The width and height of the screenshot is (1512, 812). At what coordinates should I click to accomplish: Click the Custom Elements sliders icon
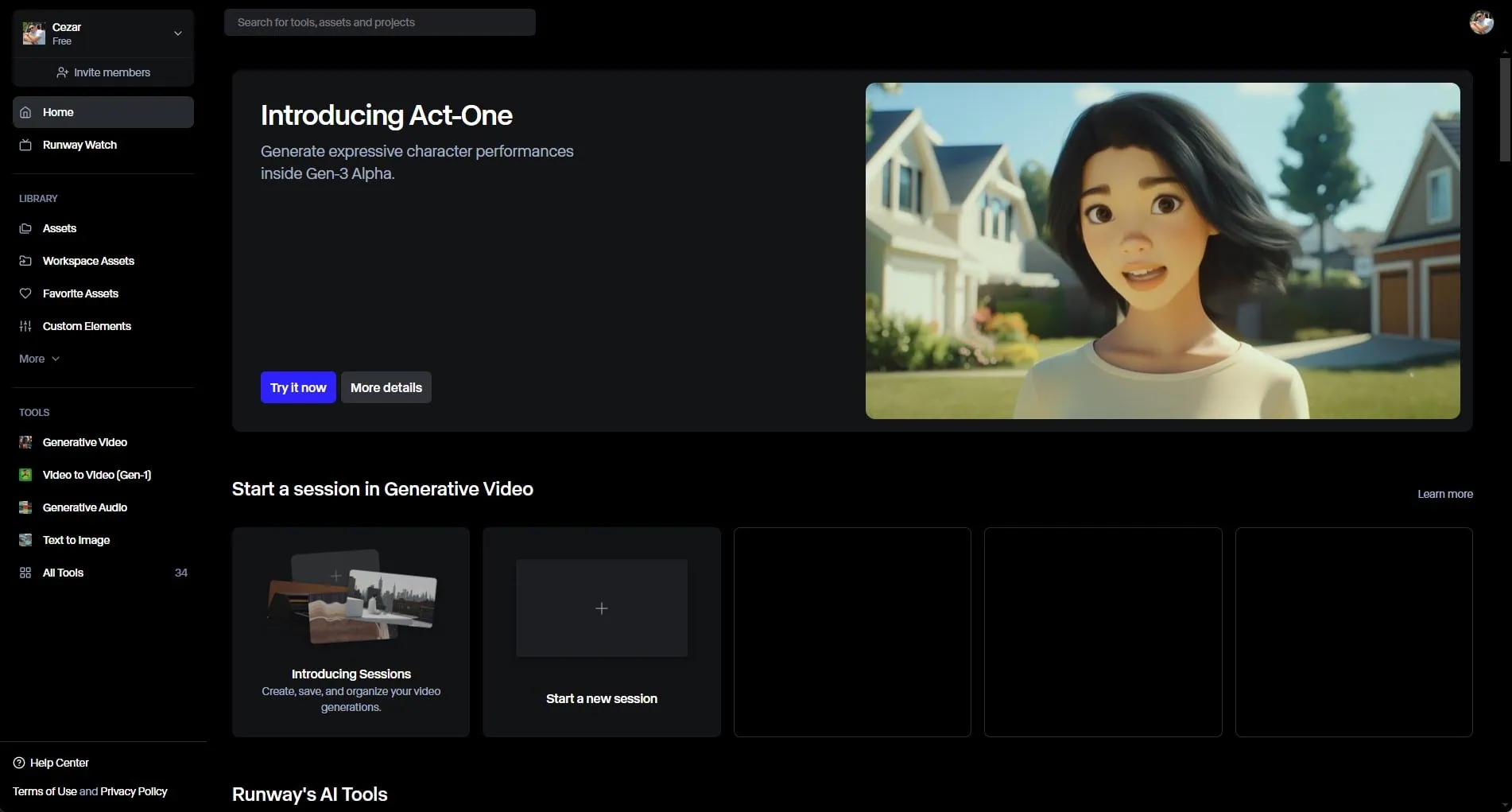tap(25, 326)
